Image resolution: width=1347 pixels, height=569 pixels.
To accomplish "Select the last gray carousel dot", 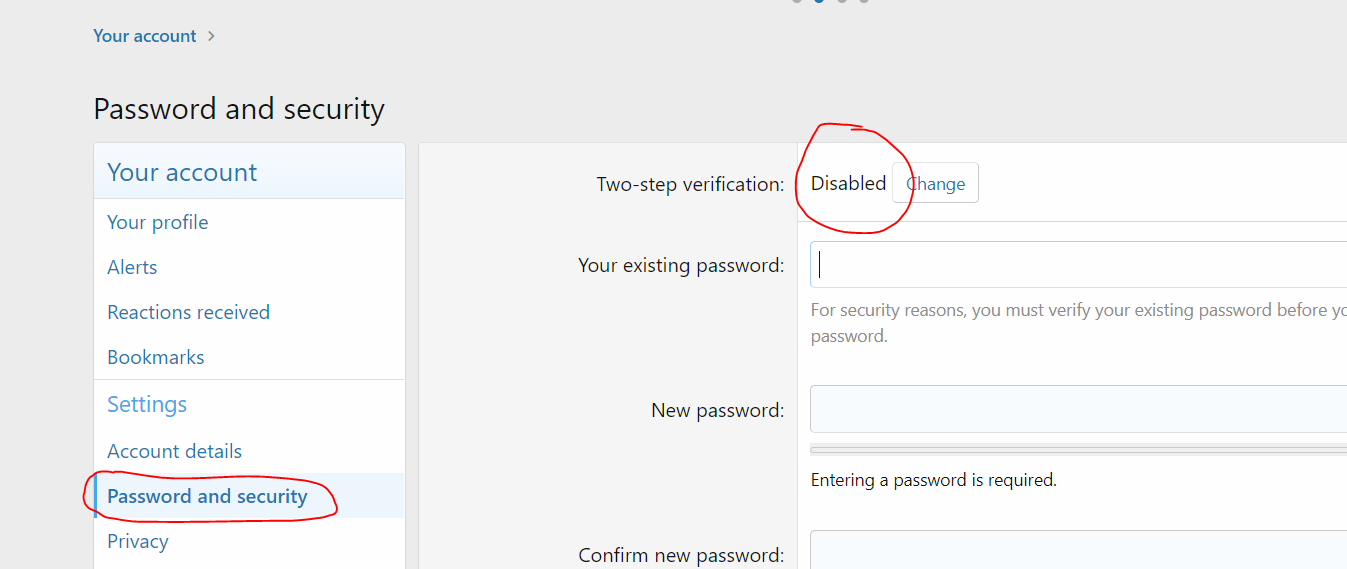I will pos(864,1).
